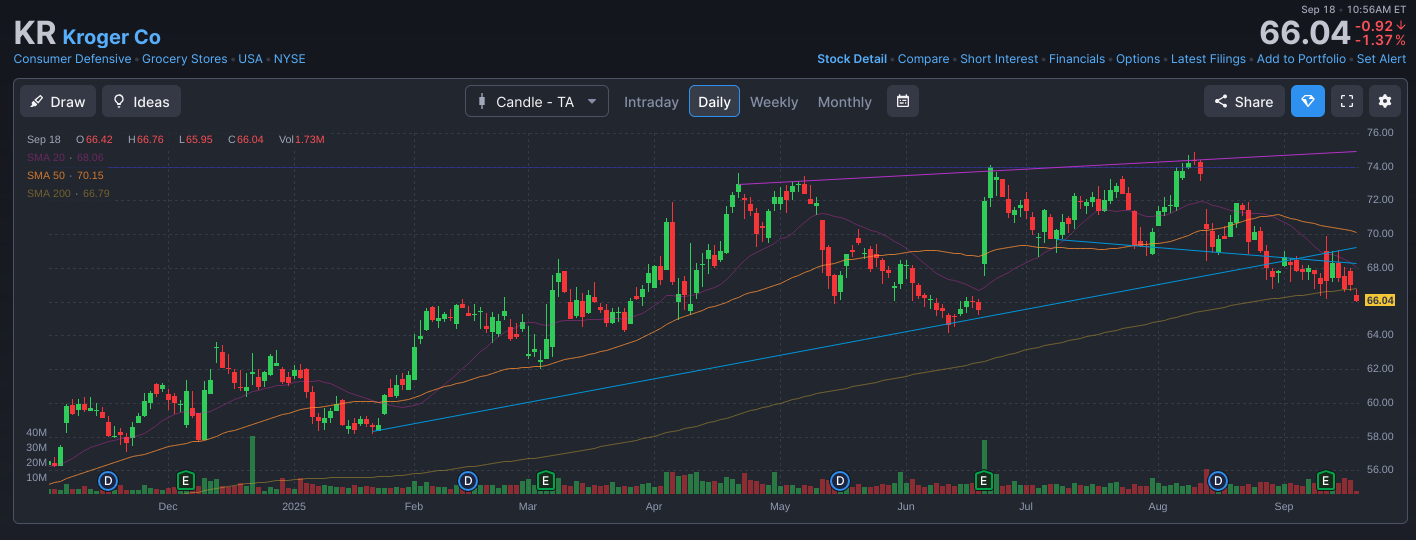Screen dimensions: 1416x540
Task: Open the Options link
Action: pos(1138,59)
